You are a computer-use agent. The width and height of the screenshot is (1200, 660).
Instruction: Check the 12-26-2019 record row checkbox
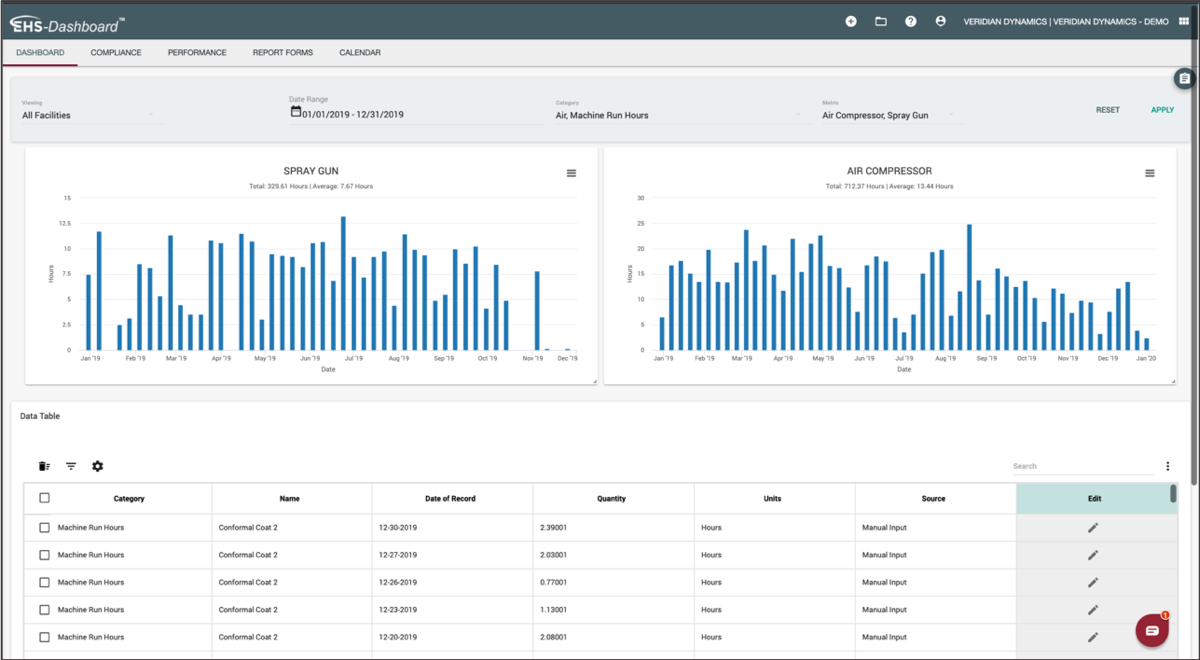point(44,582)
